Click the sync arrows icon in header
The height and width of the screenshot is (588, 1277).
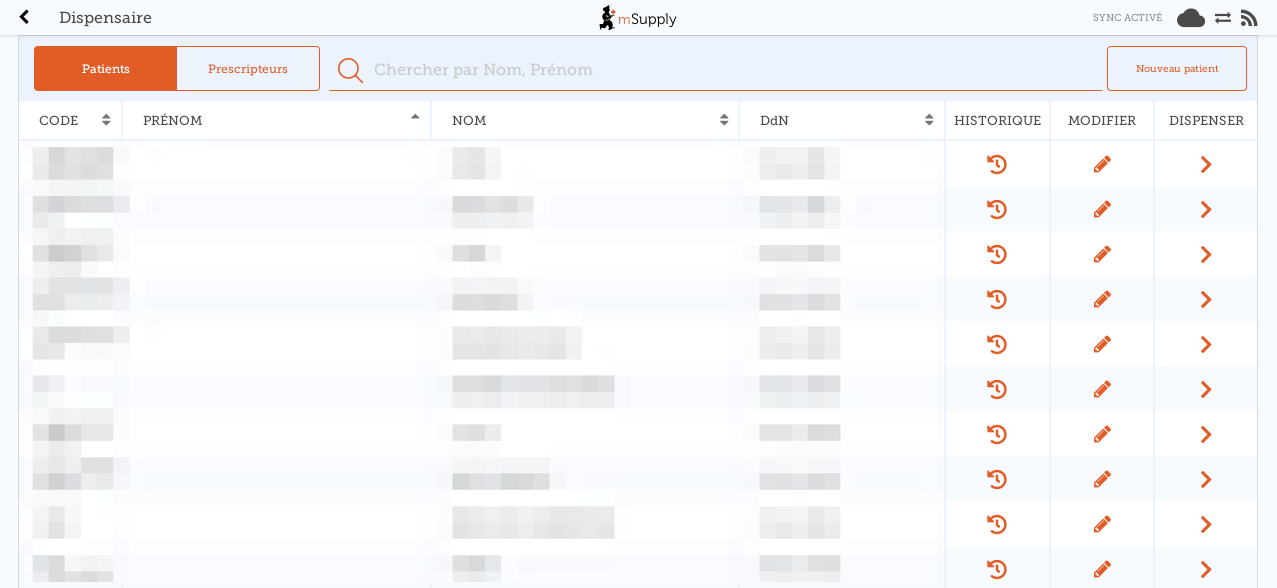coord(1222,18)
